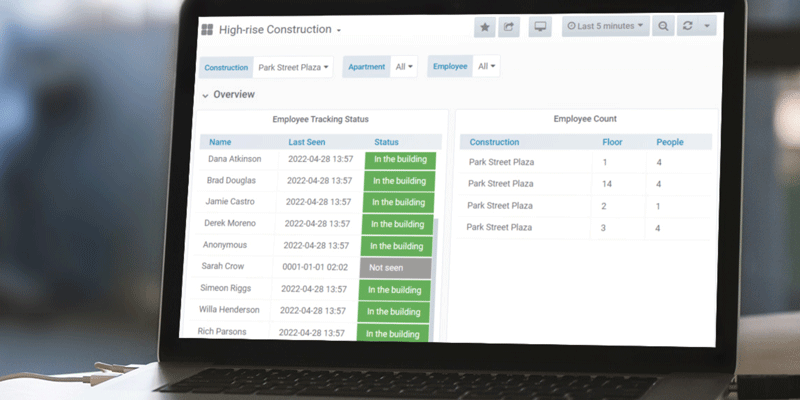Sort by Status column header
Screen dimensions: 800x400
[386, 142]
